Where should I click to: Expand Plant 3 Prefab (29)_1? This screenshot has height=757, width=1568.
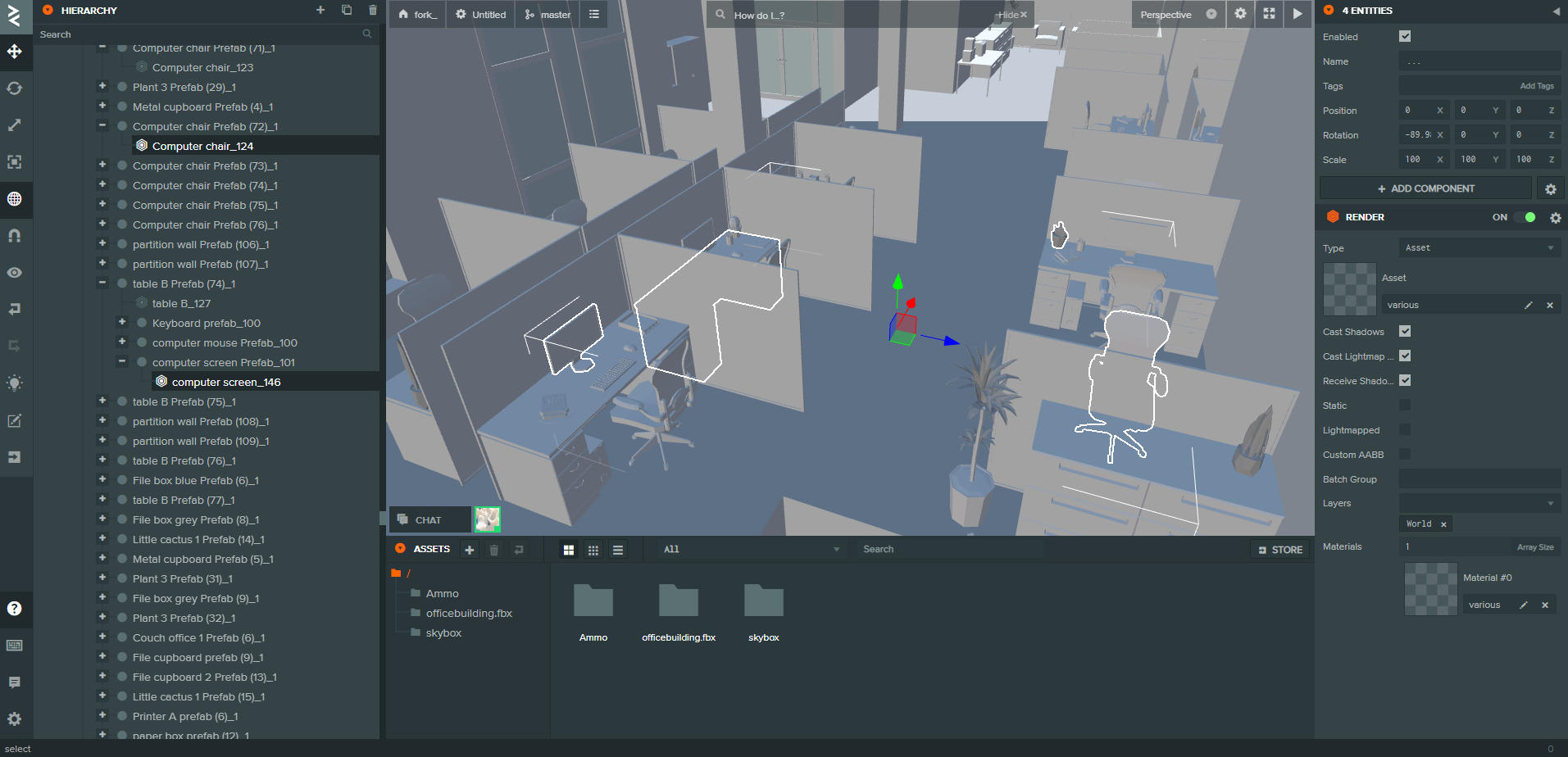(102, 86)
